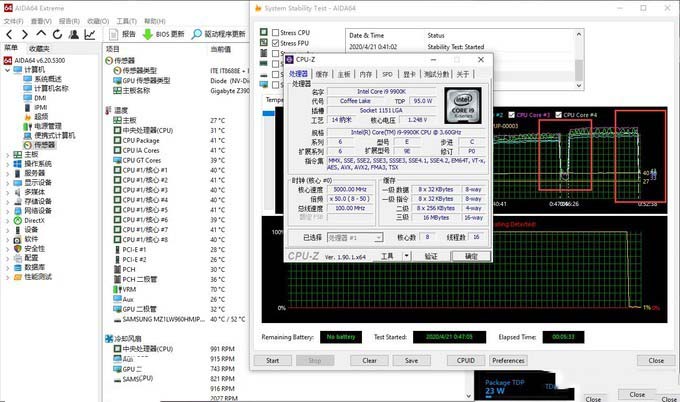Open the 查看(V) menu
The width and height of the screenshot is (680, 402).
tap(41, 21)
